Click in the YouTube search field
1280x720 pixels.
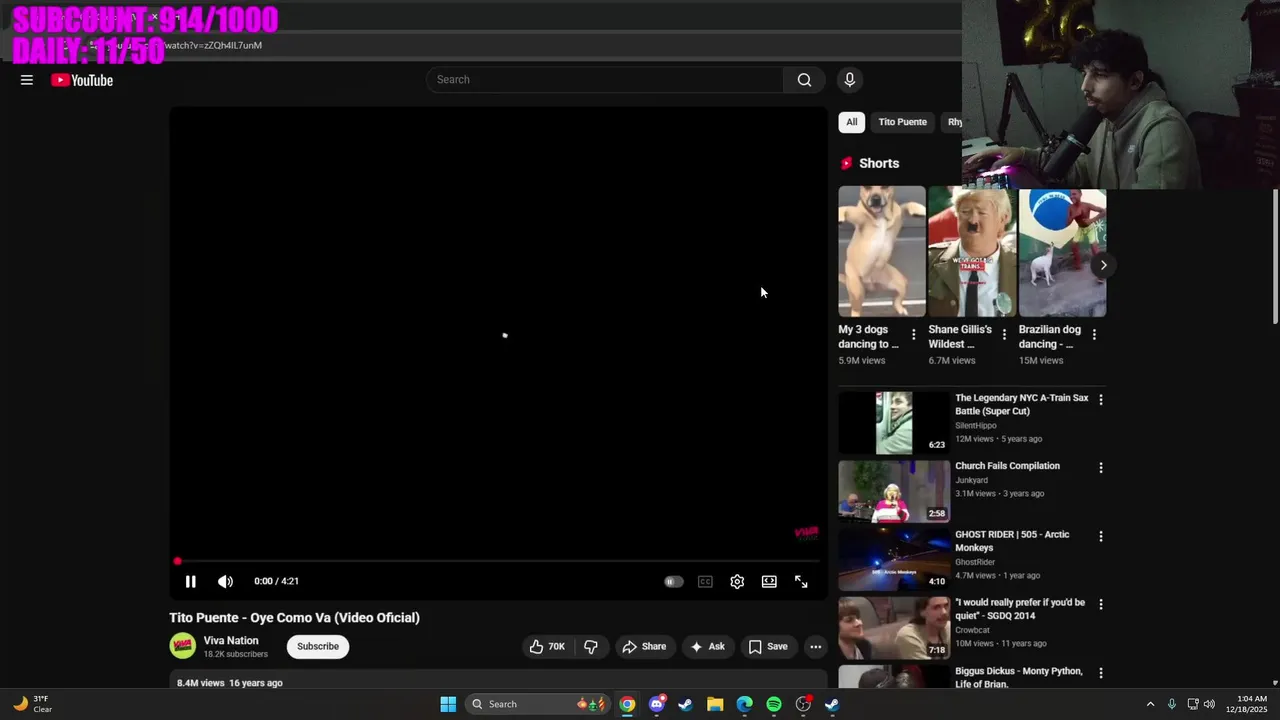pos(606,80)
